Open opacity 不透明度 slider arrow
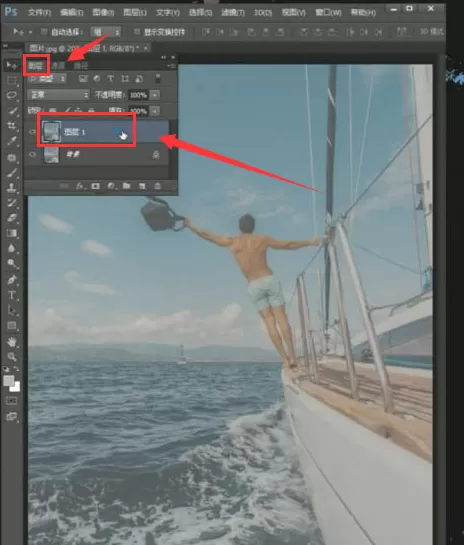The image size is (464, 545). point(154,95)
